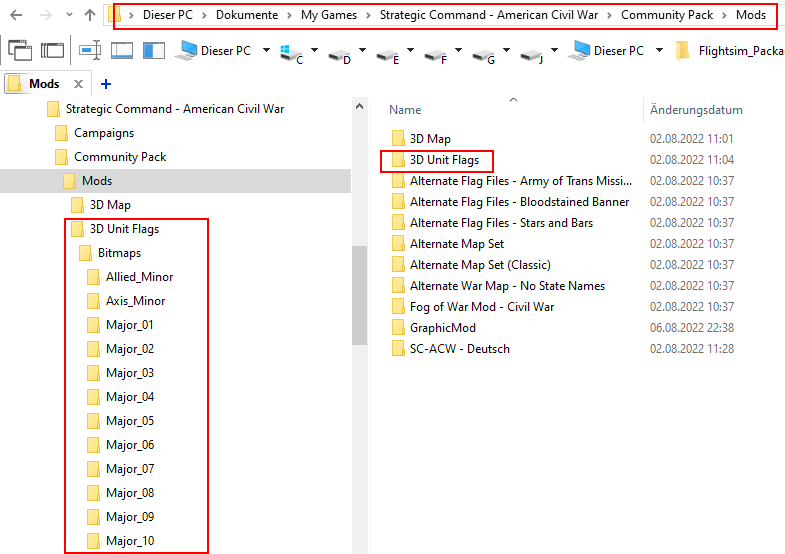Select 3D Map in the folder tree
Viewport: 785px width, 554px height.
coord(101,205)
